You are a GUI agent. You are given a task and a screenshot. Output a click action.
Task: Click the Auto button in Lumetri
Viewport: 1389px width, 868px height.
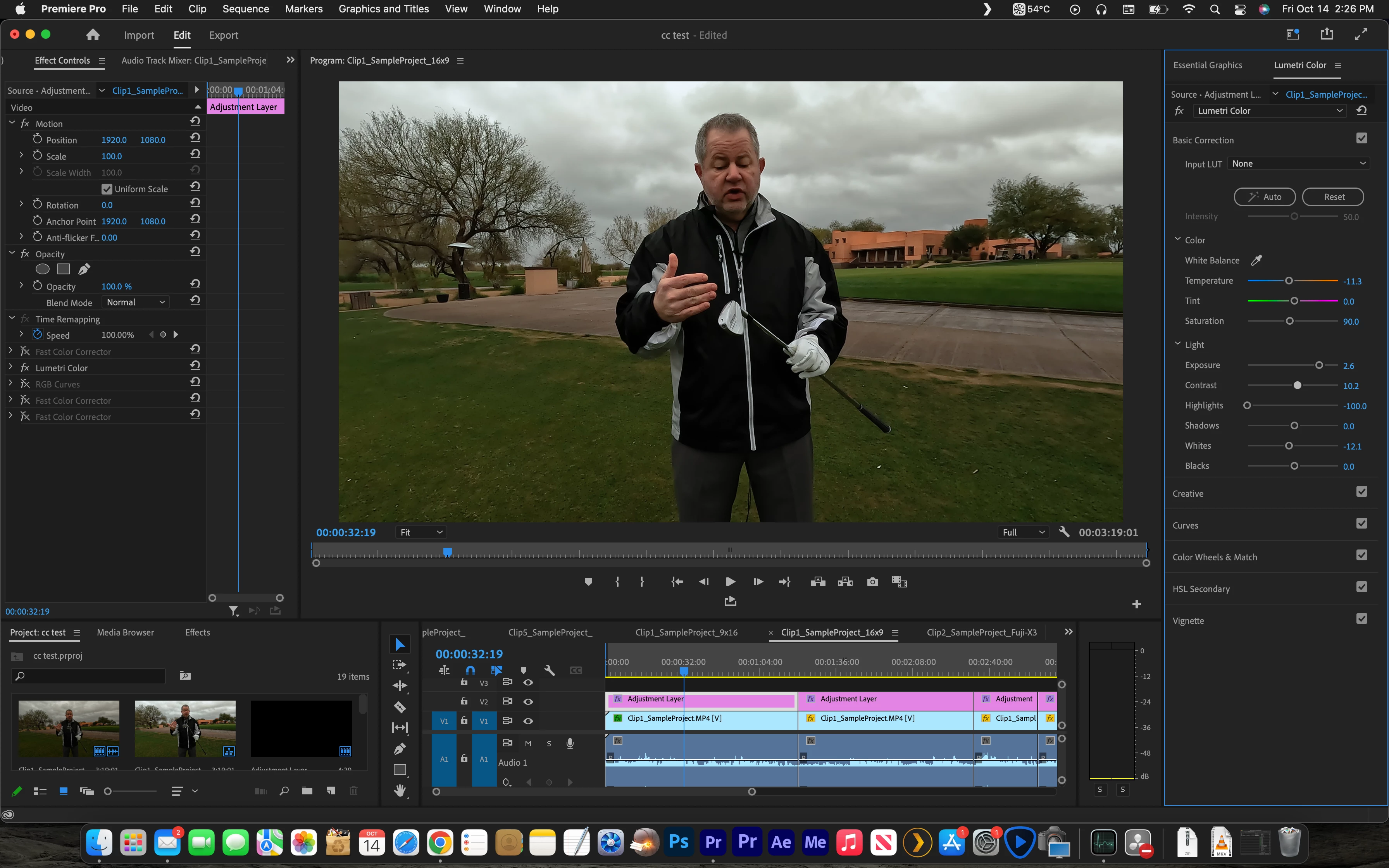coord(1265,197)
